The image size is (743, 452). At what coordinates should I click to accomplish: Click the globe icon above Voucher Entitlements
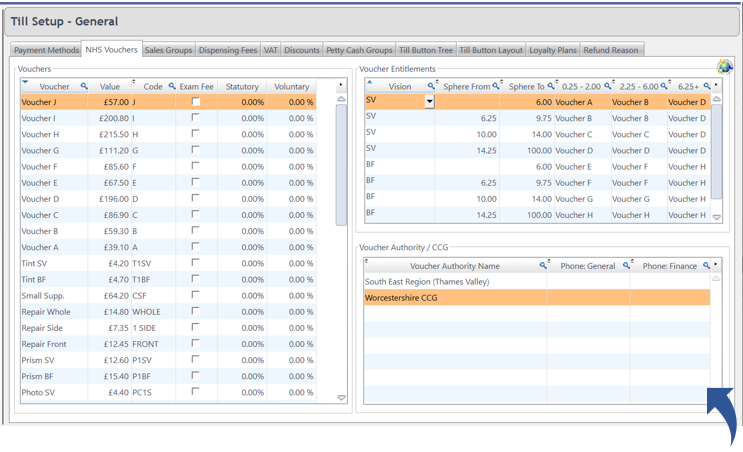pos(725,66)
